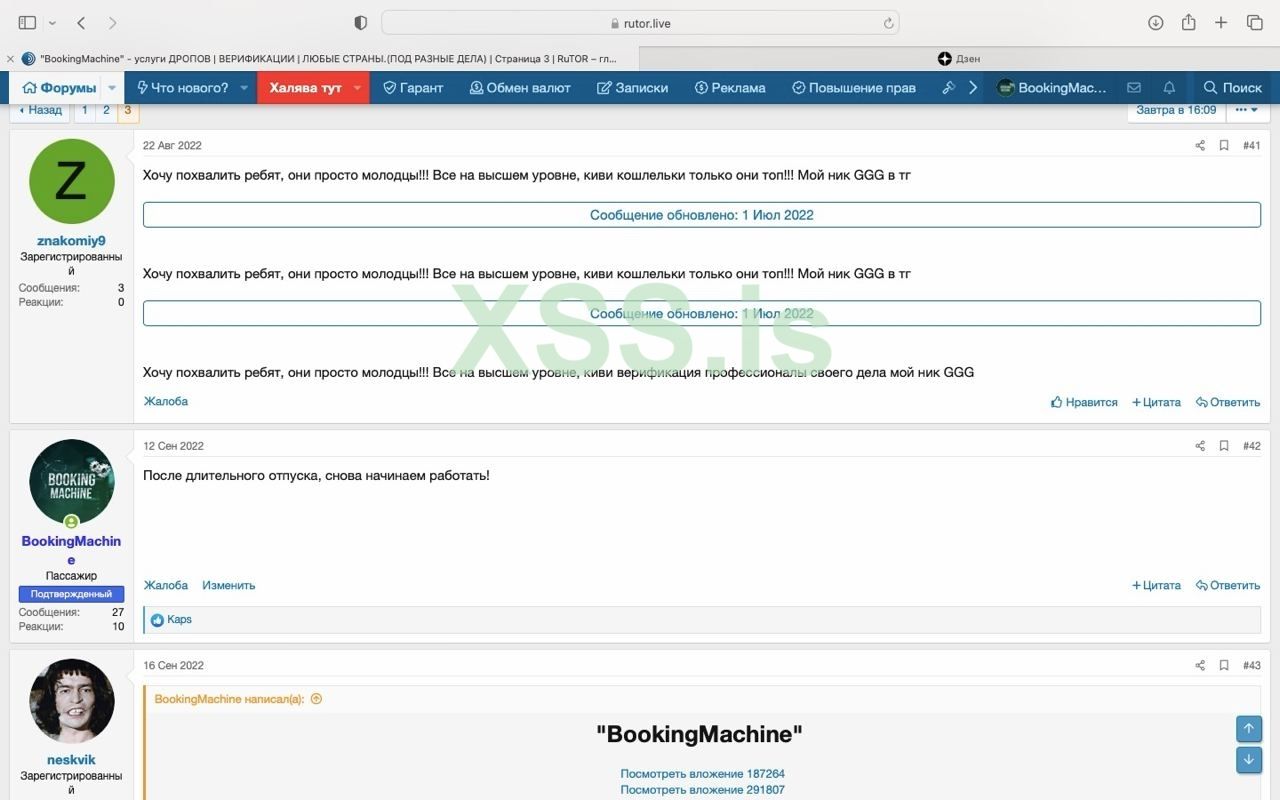Viewport: 1280px width, 800px height.
Task: Open the BookingMachine account menu in the navbar
Action: tap(1052, 88)
